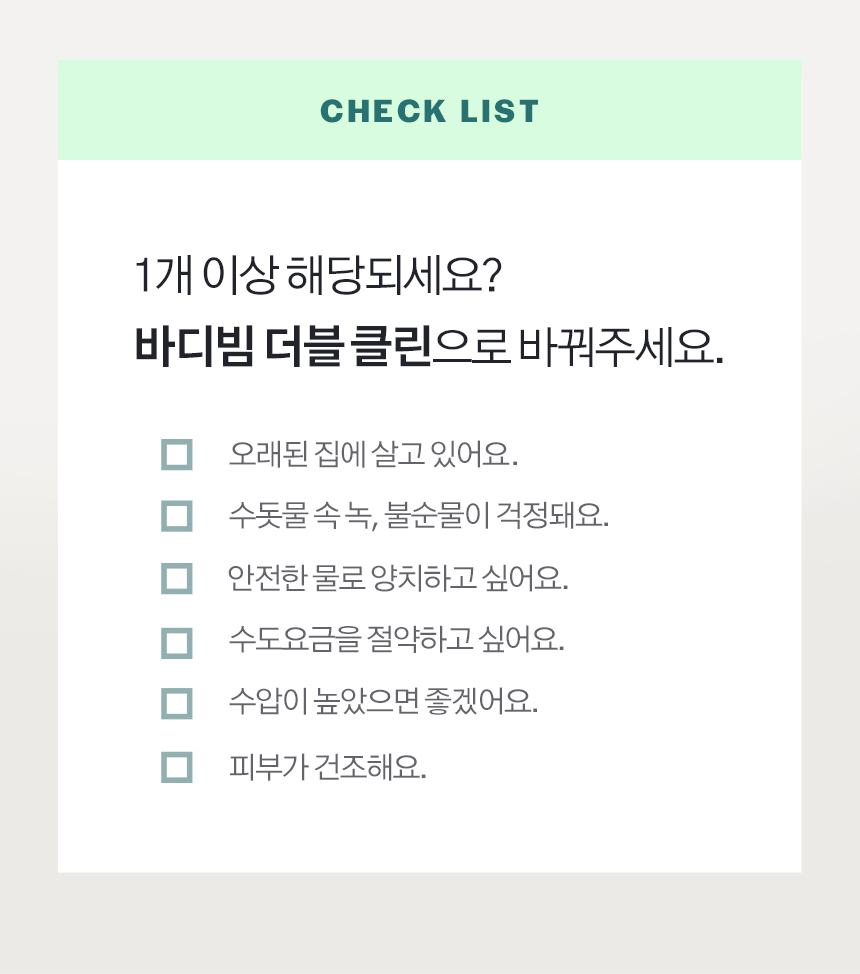Tick the 수돗물 속 녹, 불순물 checkbox
860x974 pixels.
click(x=176, y=516)
